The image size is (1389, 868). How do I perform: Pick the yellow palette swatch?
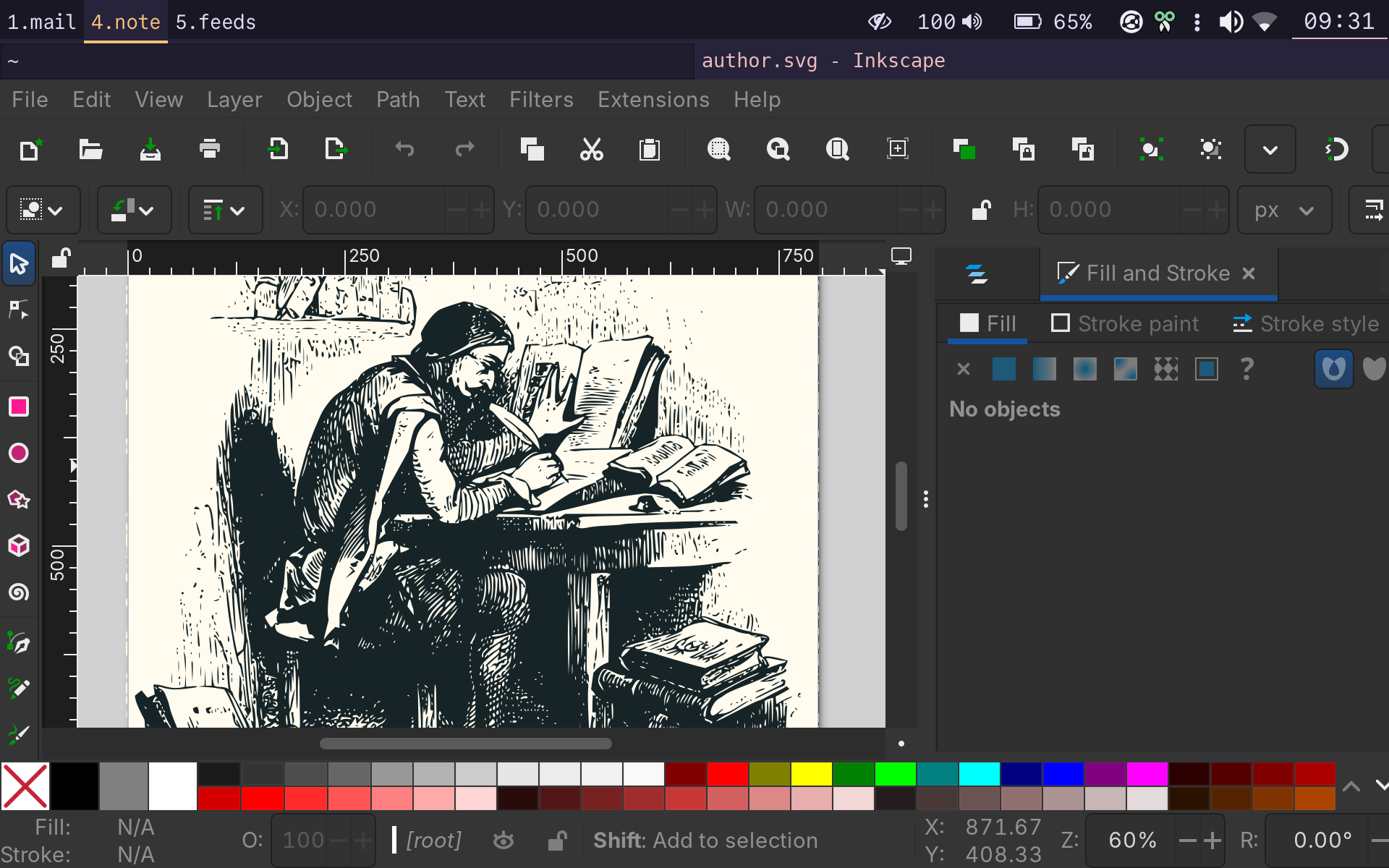[812, 774]
